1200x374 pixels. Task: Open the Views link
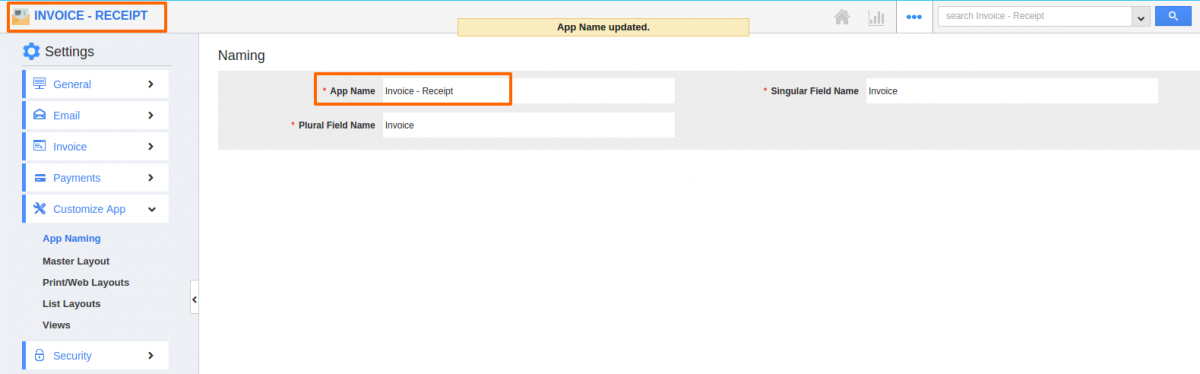pyautogui.click(x=56, y=325)
